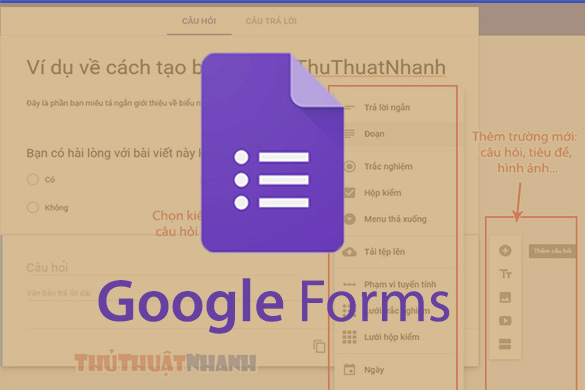The image size is (585, 390).
Task: Click the Lưới hộp kiểm grid icon
Action: (349, 337)
